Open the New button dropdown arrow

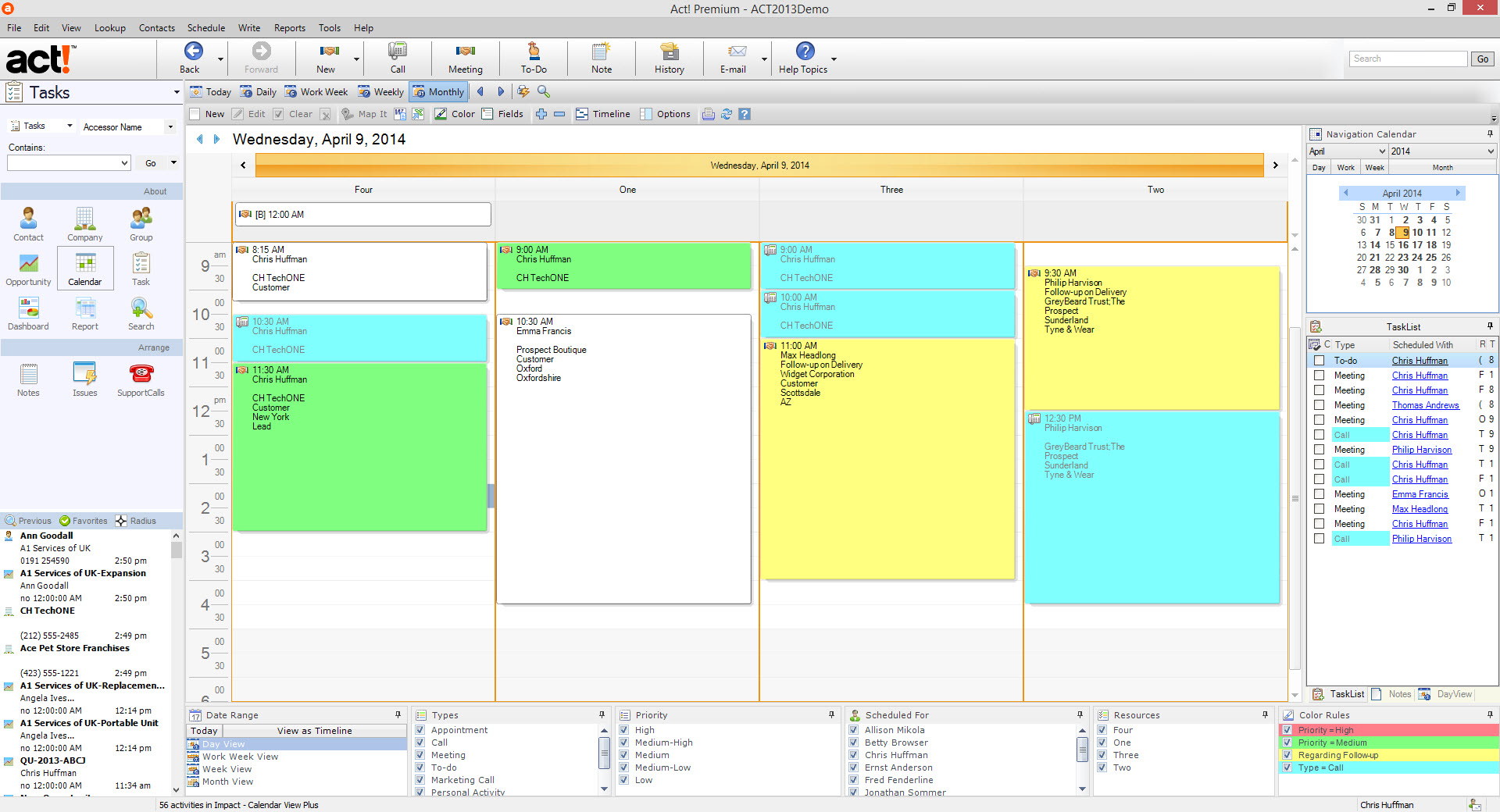(x=356, y=59)
